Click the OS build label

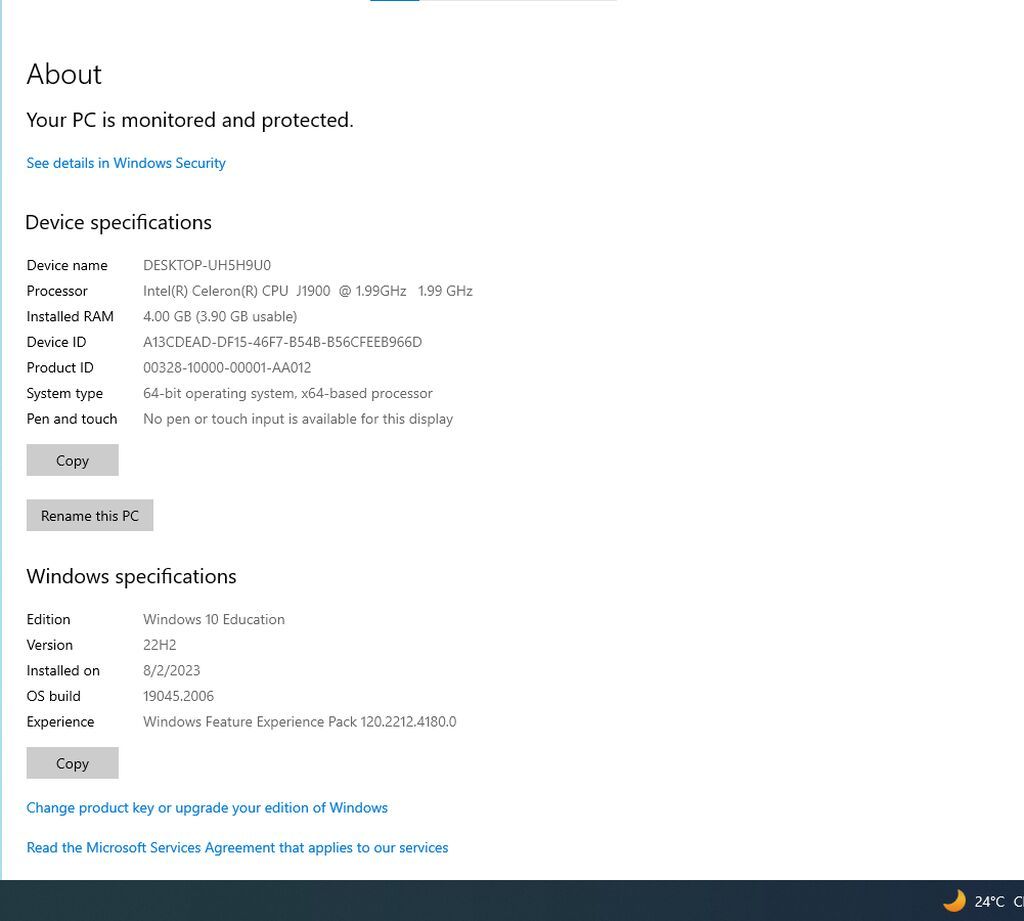(x=54, y=696)
